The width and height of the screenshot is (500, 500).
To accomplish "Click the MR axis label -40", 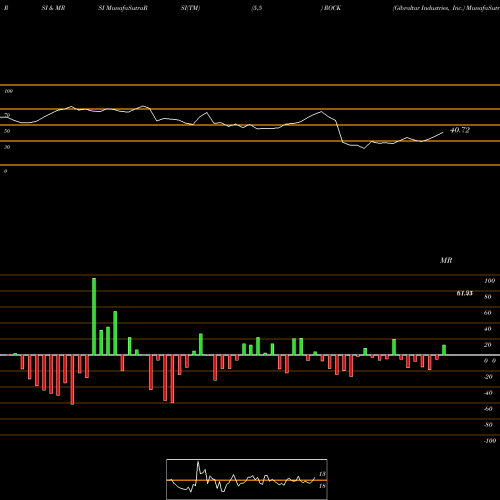I will click(x=488, y=393).
